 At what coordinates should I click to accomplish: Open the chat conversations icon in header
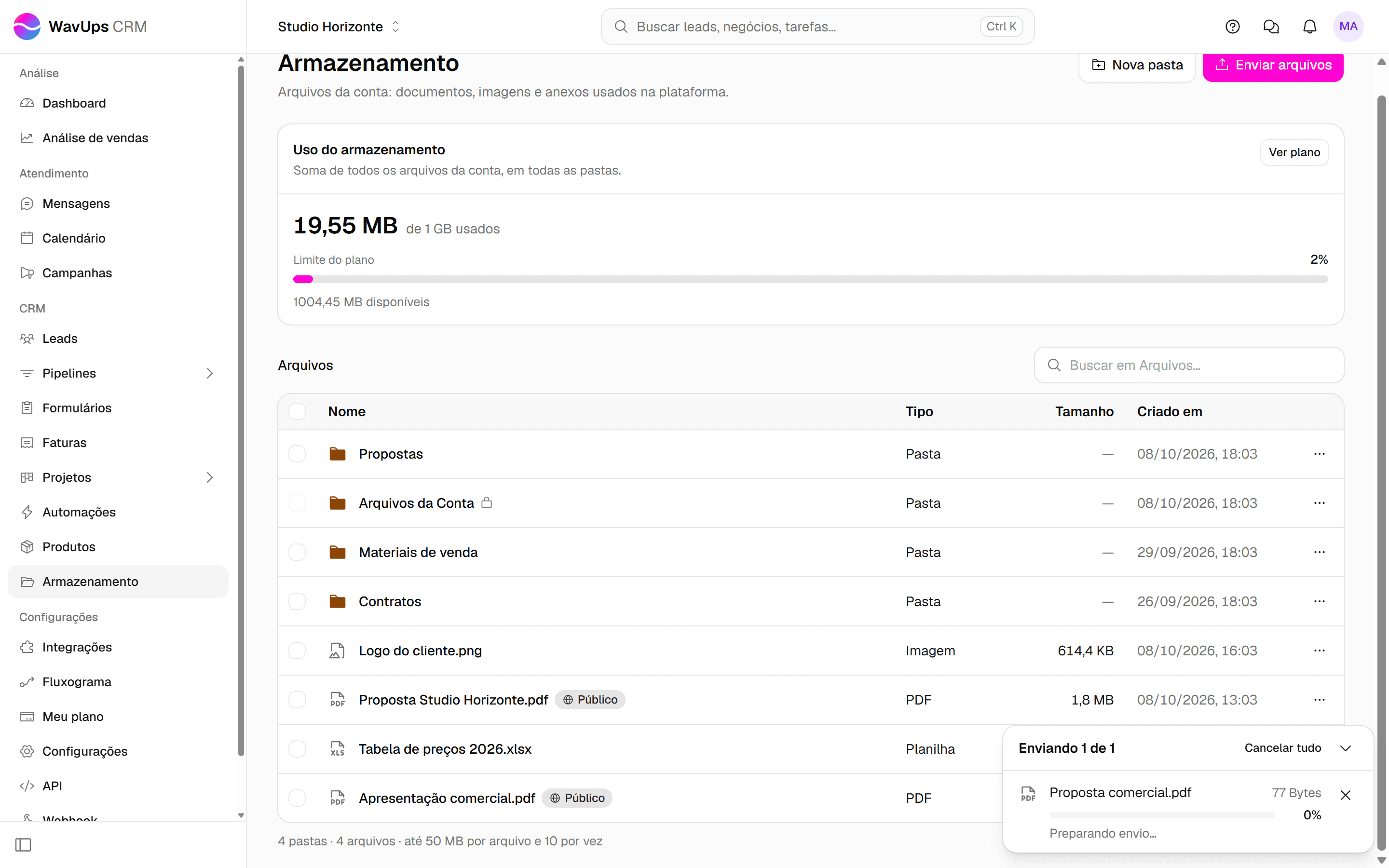1271,27
